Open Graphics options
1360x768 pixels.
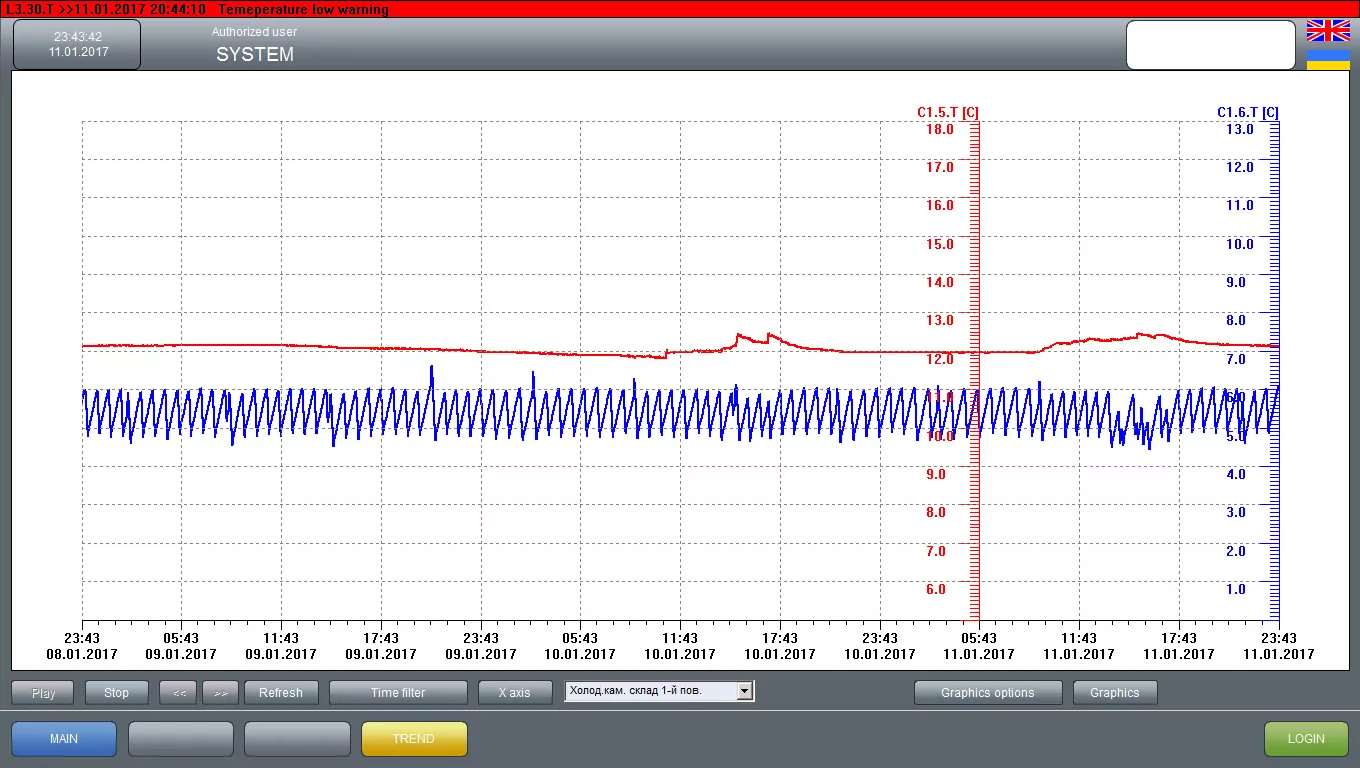987,693
